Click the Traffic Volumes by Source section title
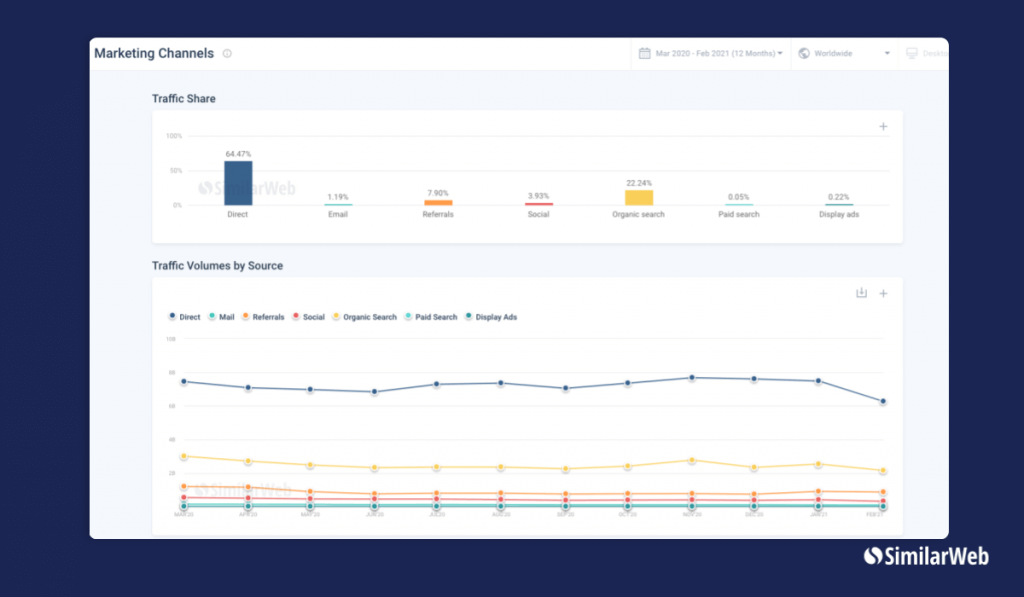The height and width of the screenshot is (597, 1024). (x=216, y=265)
